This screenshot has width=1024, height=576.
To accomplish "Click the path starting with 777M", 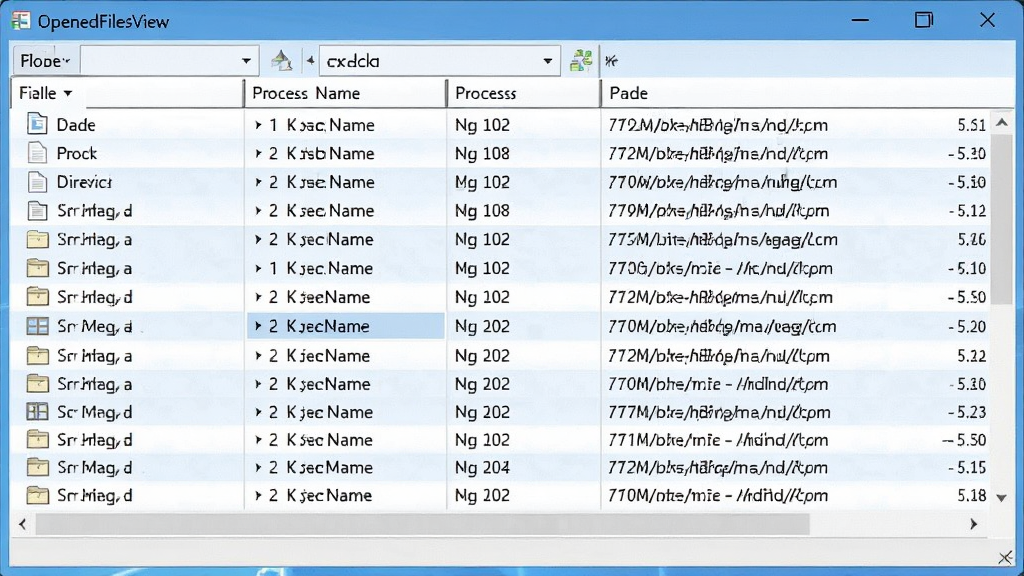I will pyautogui.click(x=719, y=412).
